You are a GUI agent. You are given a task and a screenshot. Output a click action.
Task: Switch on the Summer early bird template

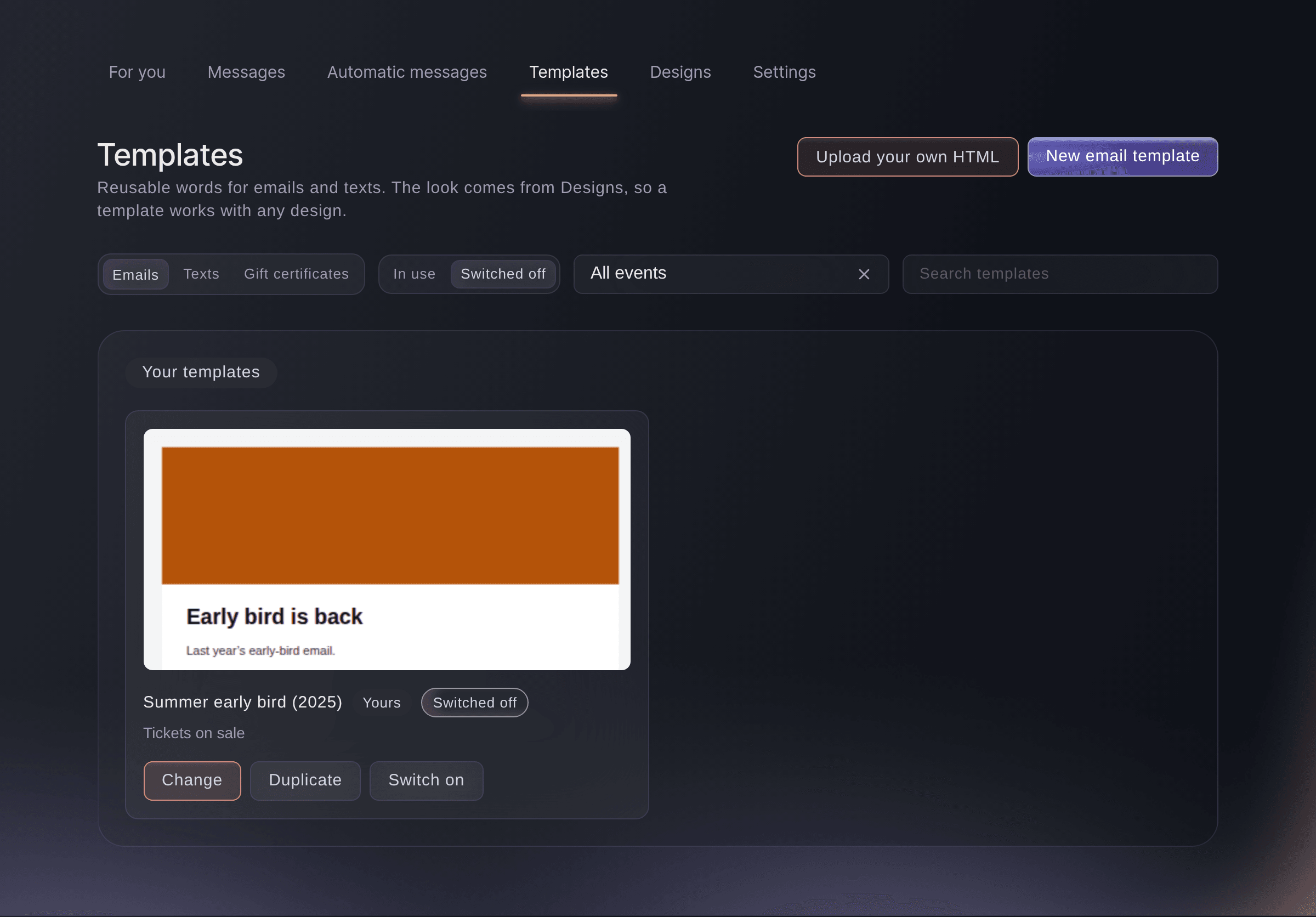click(x=426, y=780)
